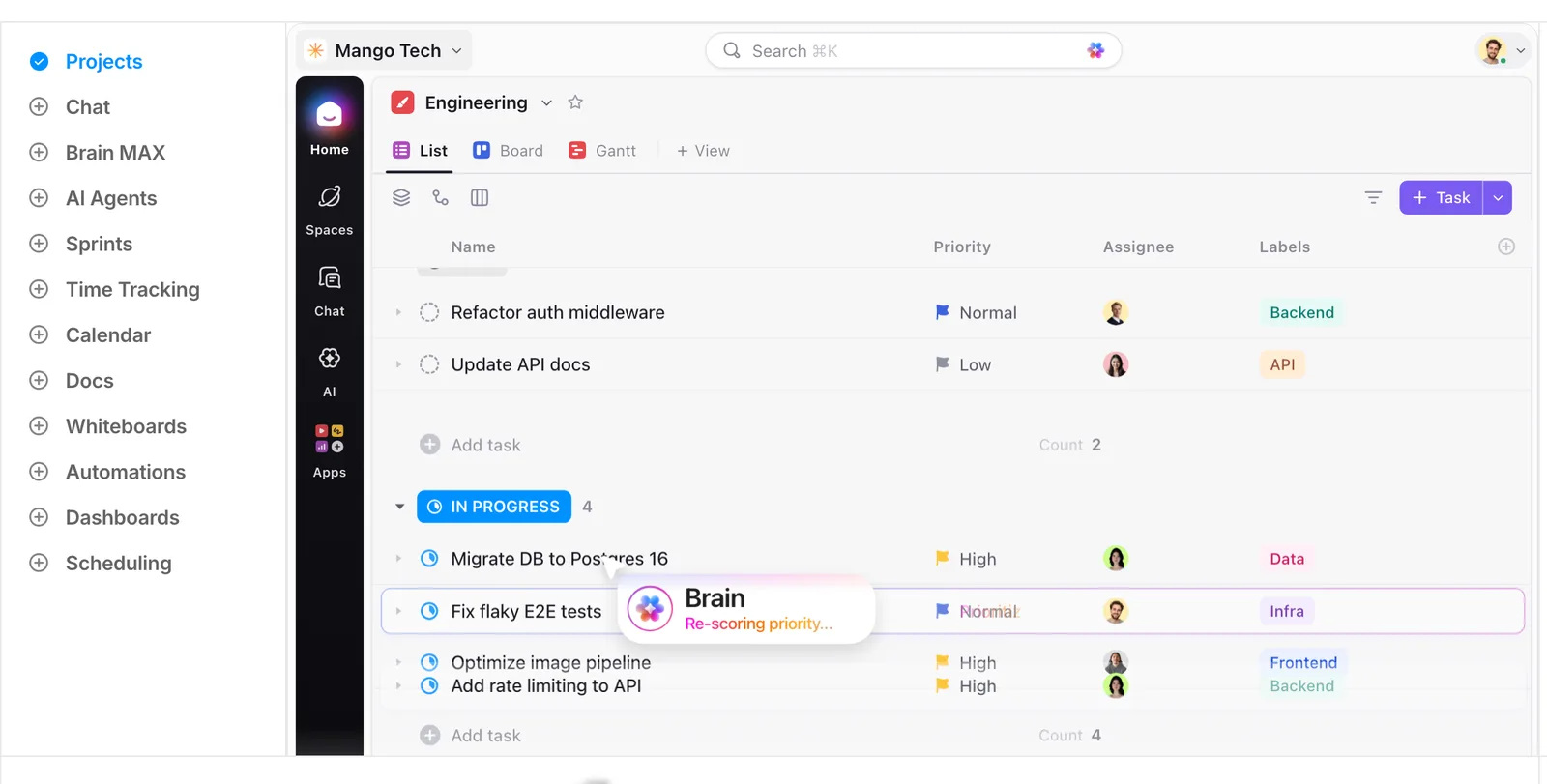Image resolution: width=1547 pixels, height=784 pixels.
Task: Toggle status icon of Migrate DB to Postgres 16
Action: (x=429, y=559)
